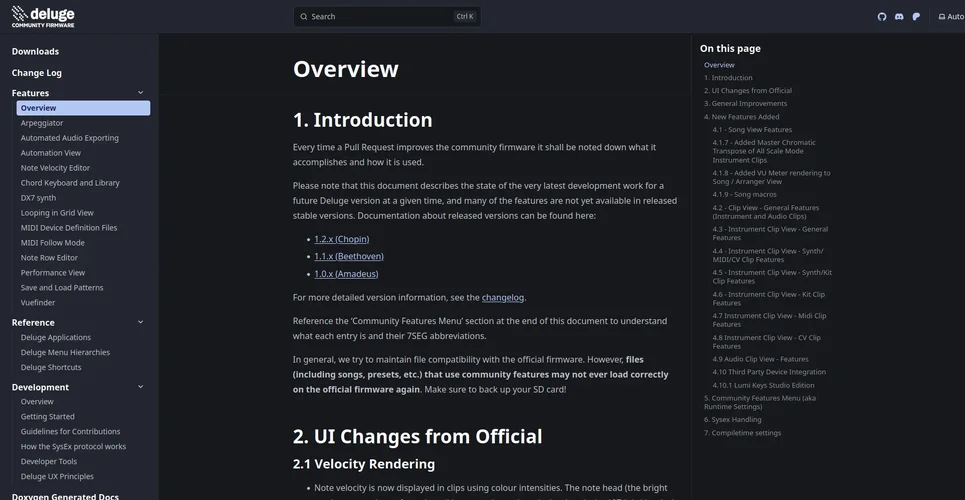Click the Deluge Community Firmware logo
The image size is (965, 500).
[x=43, y=15]
